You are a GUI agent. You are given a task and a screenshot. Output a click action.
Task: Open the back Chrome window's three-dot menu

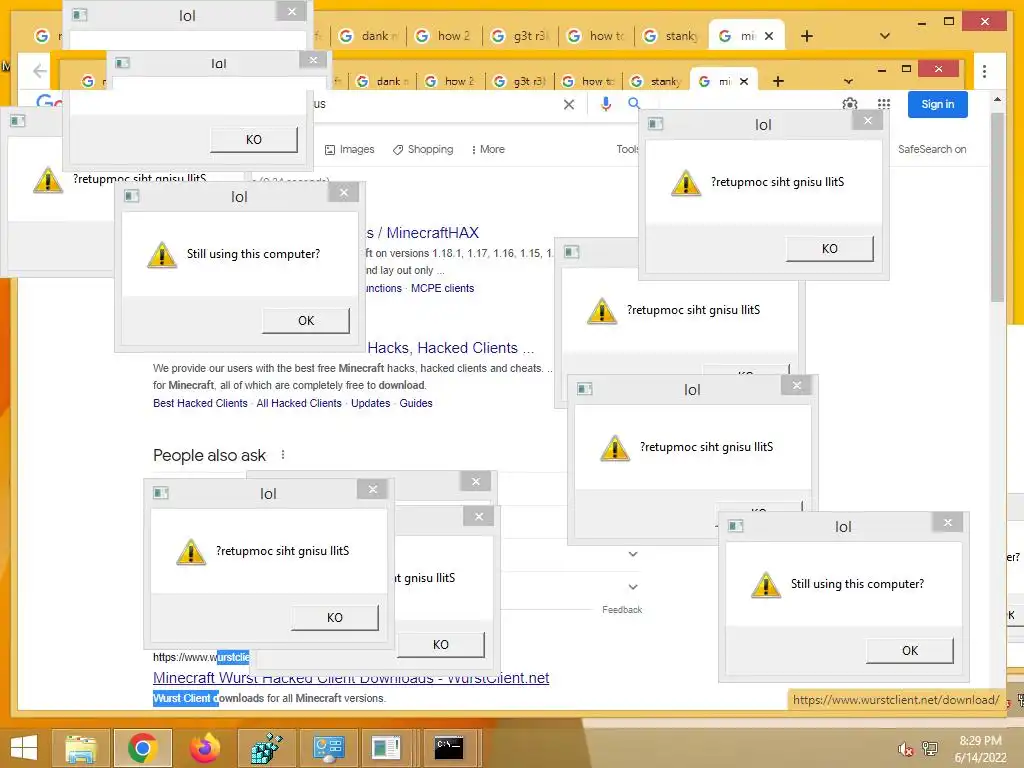[984, 71]
